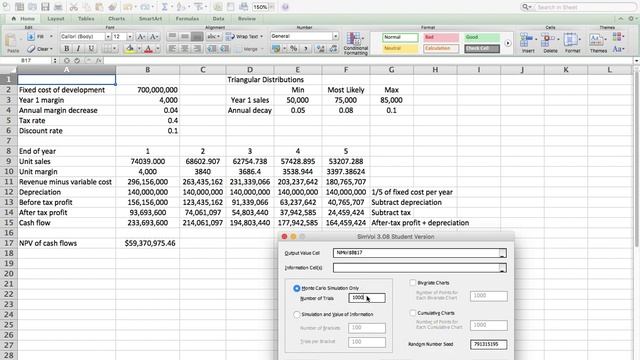Toggle Underline formatting
Screen dimensions: 640x360
pyautogui.click(x=91, y=49)
